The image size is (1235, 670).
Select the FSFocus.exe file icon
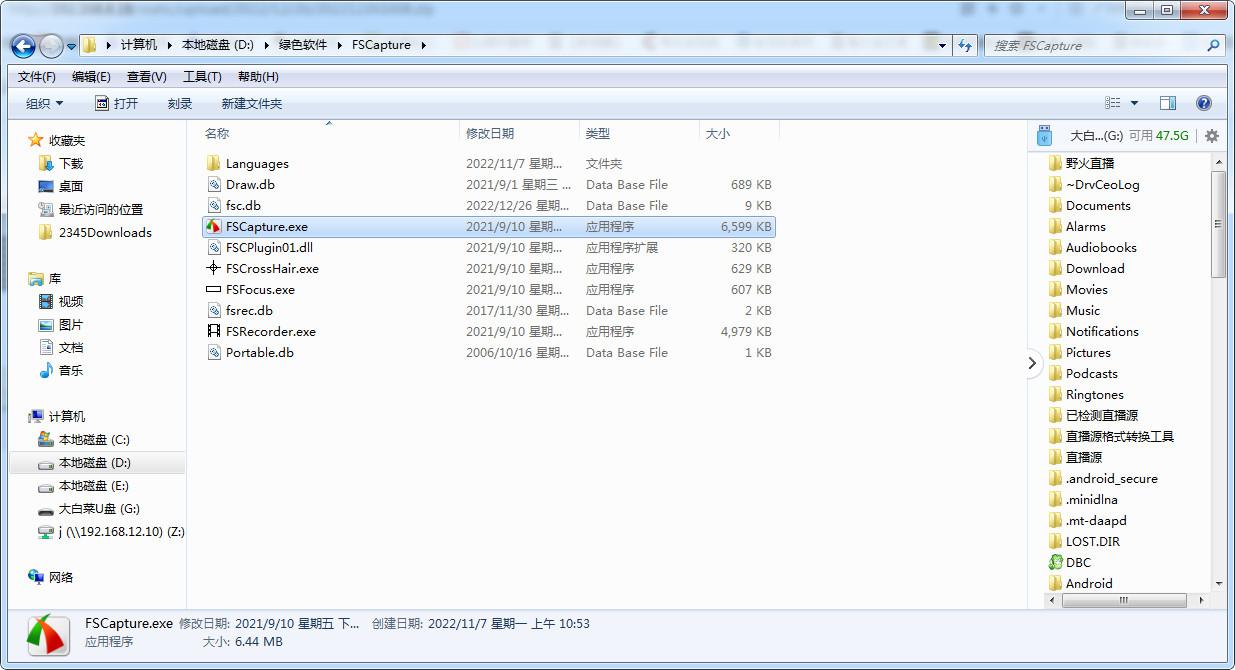click(213, 290)
